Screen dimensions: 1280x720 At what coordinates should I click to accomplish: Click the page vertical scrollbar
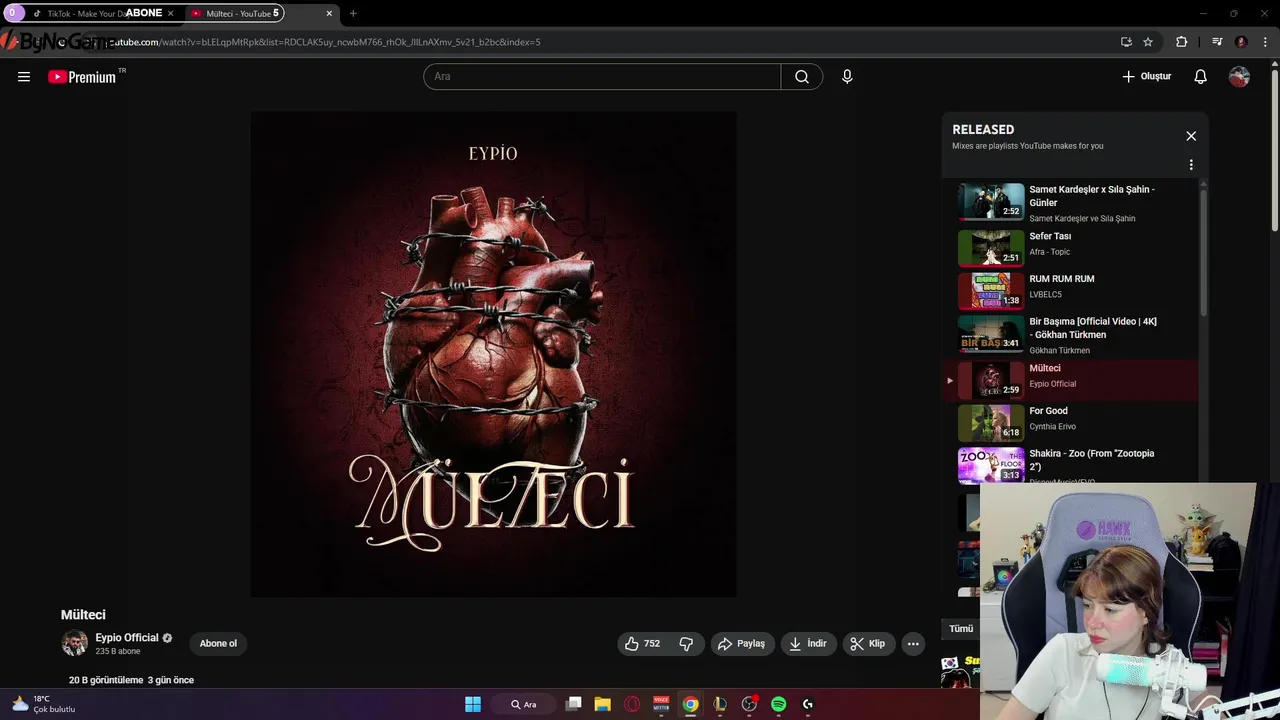(x=1275, y=150)
